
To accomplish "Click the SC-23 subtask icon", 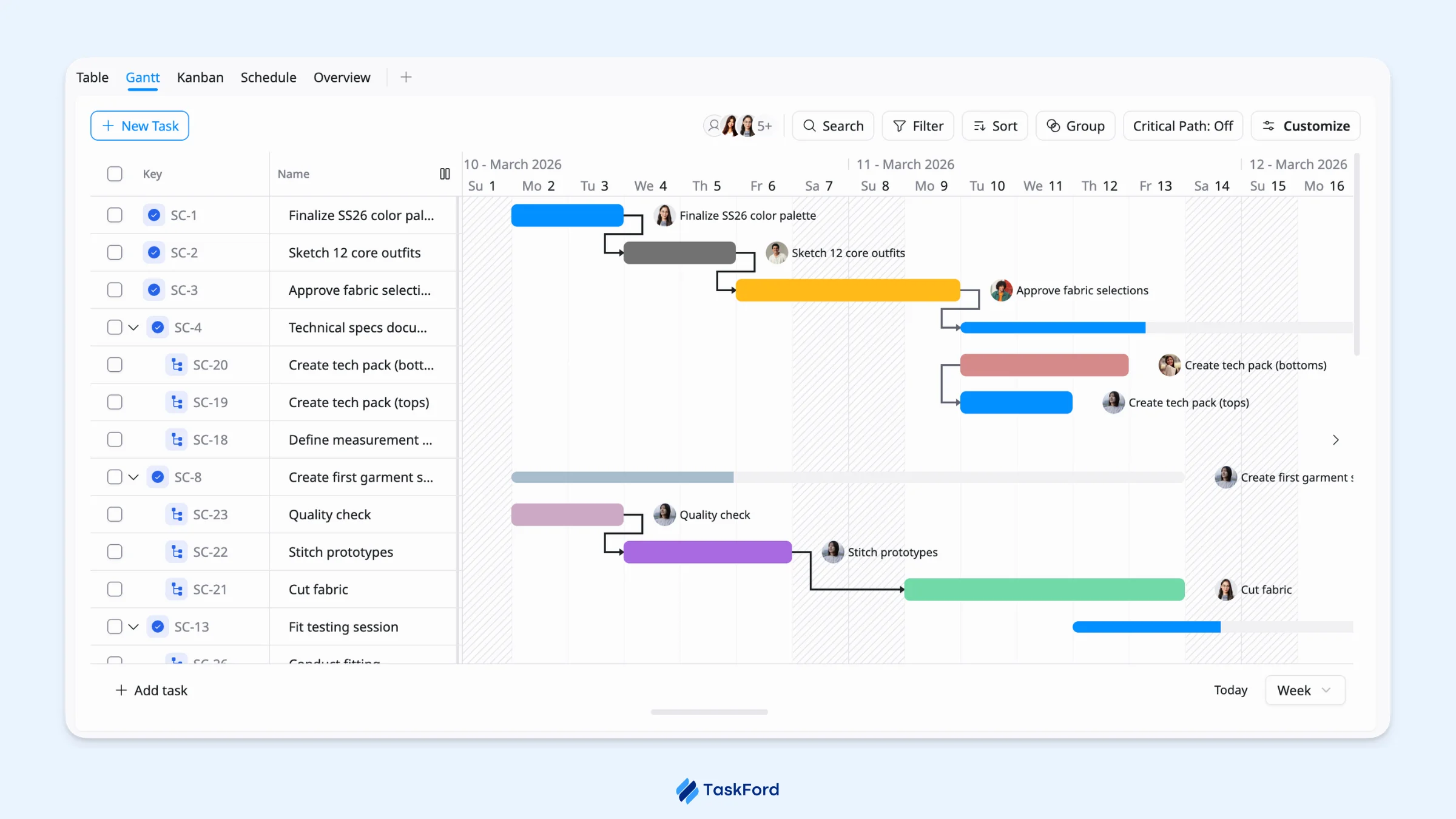I will pyautogui.click(x=177, y=514).
